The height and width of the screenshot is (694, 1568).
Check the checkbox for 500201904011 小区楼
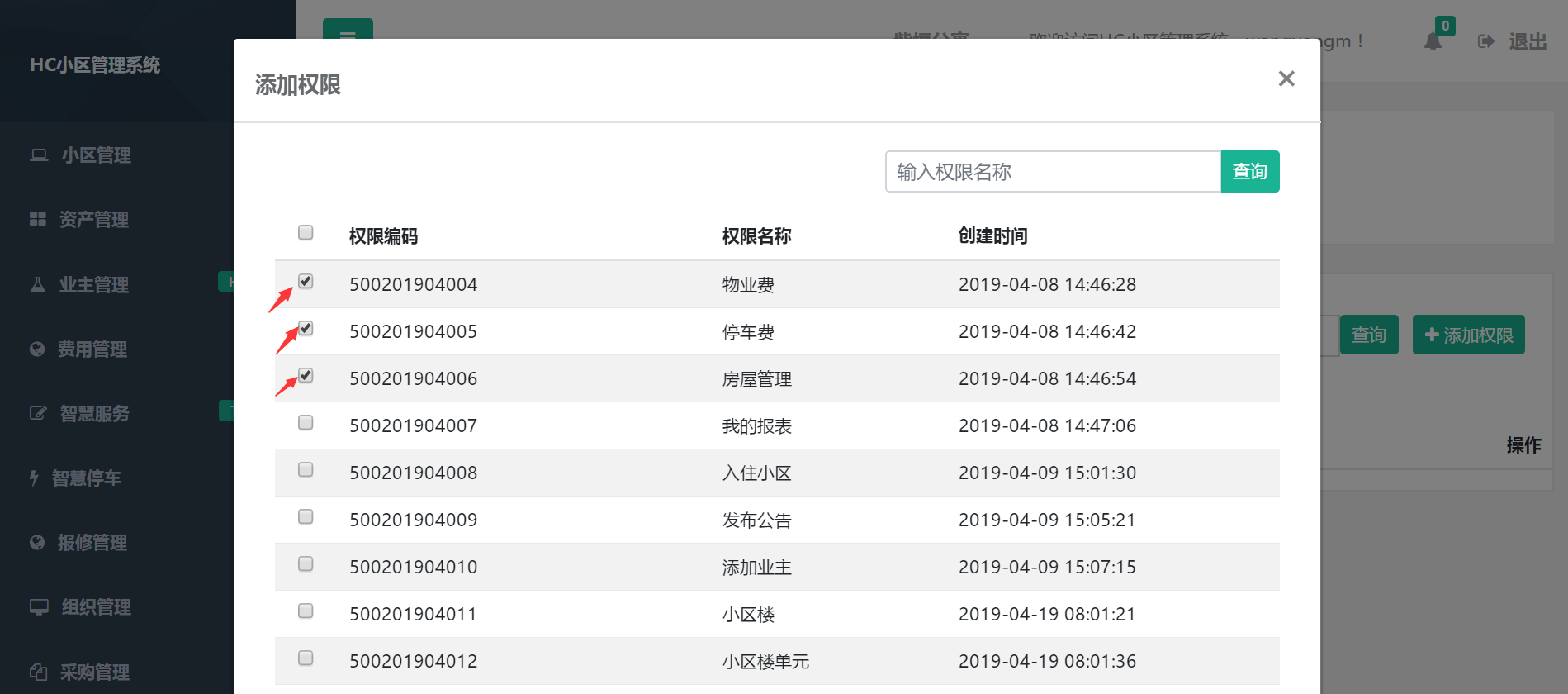tap(306, 611)
